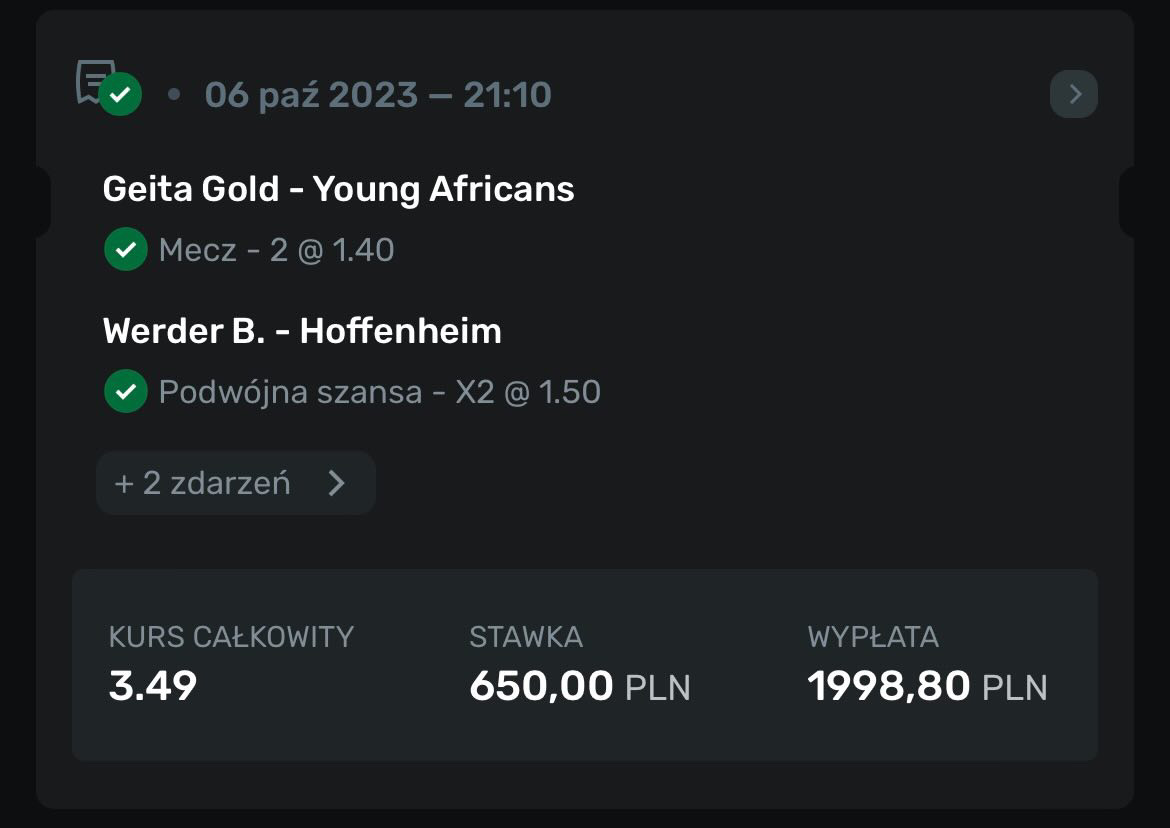This screenshot has width=1170, height=828.
Task: Select the Geita Gold - Young Africans match
Action: (x=338, y=189)
